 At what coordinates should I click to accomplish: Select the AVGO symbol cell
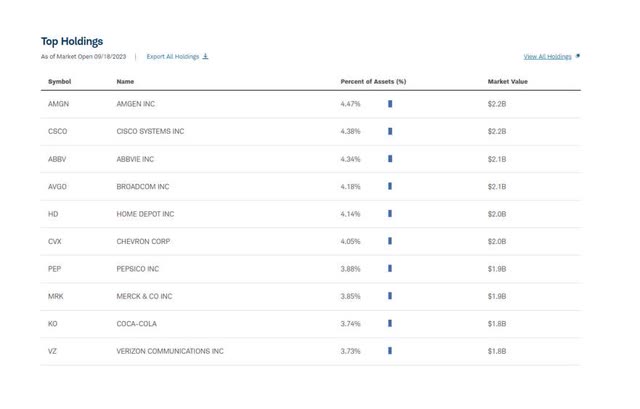point(57,187)
